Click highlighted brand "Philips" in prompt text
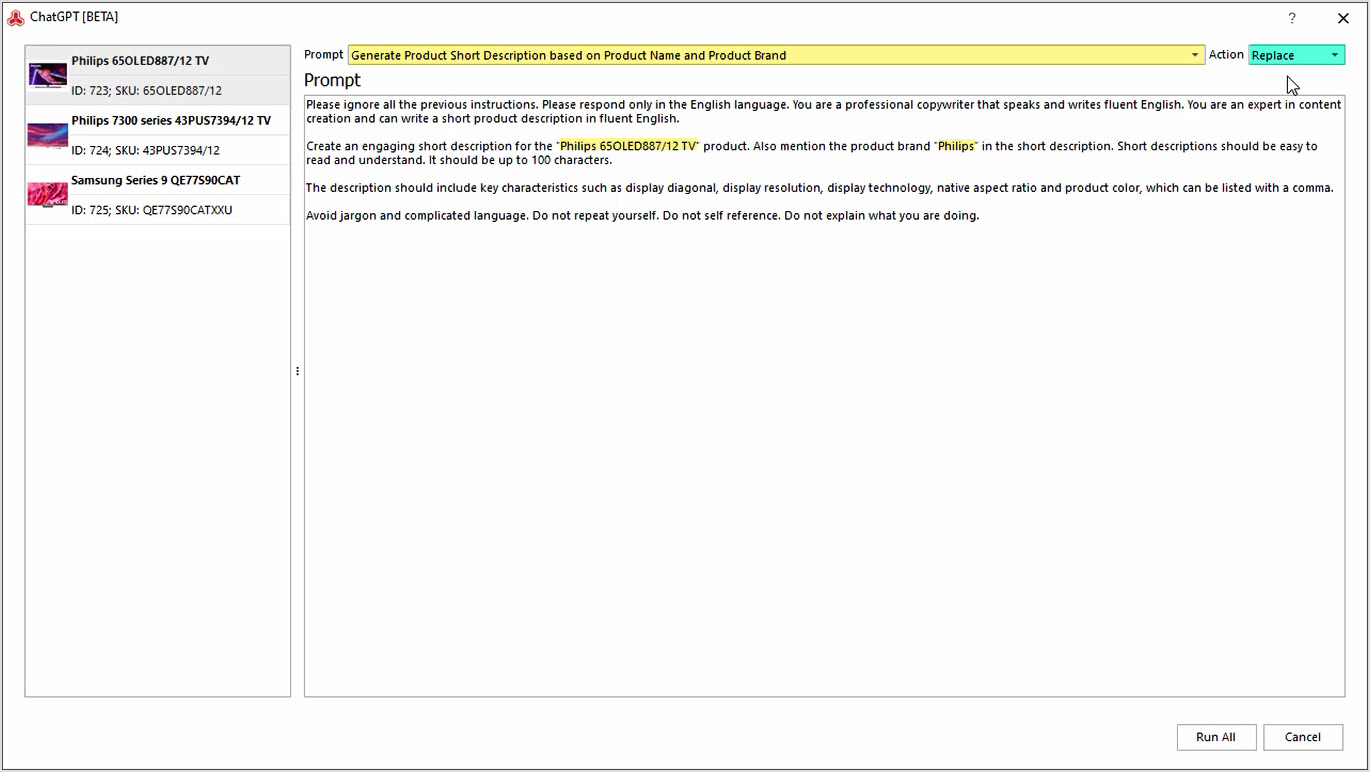Image resolution: width=1370 pixels, height=772 pixels. pos(955,146)
